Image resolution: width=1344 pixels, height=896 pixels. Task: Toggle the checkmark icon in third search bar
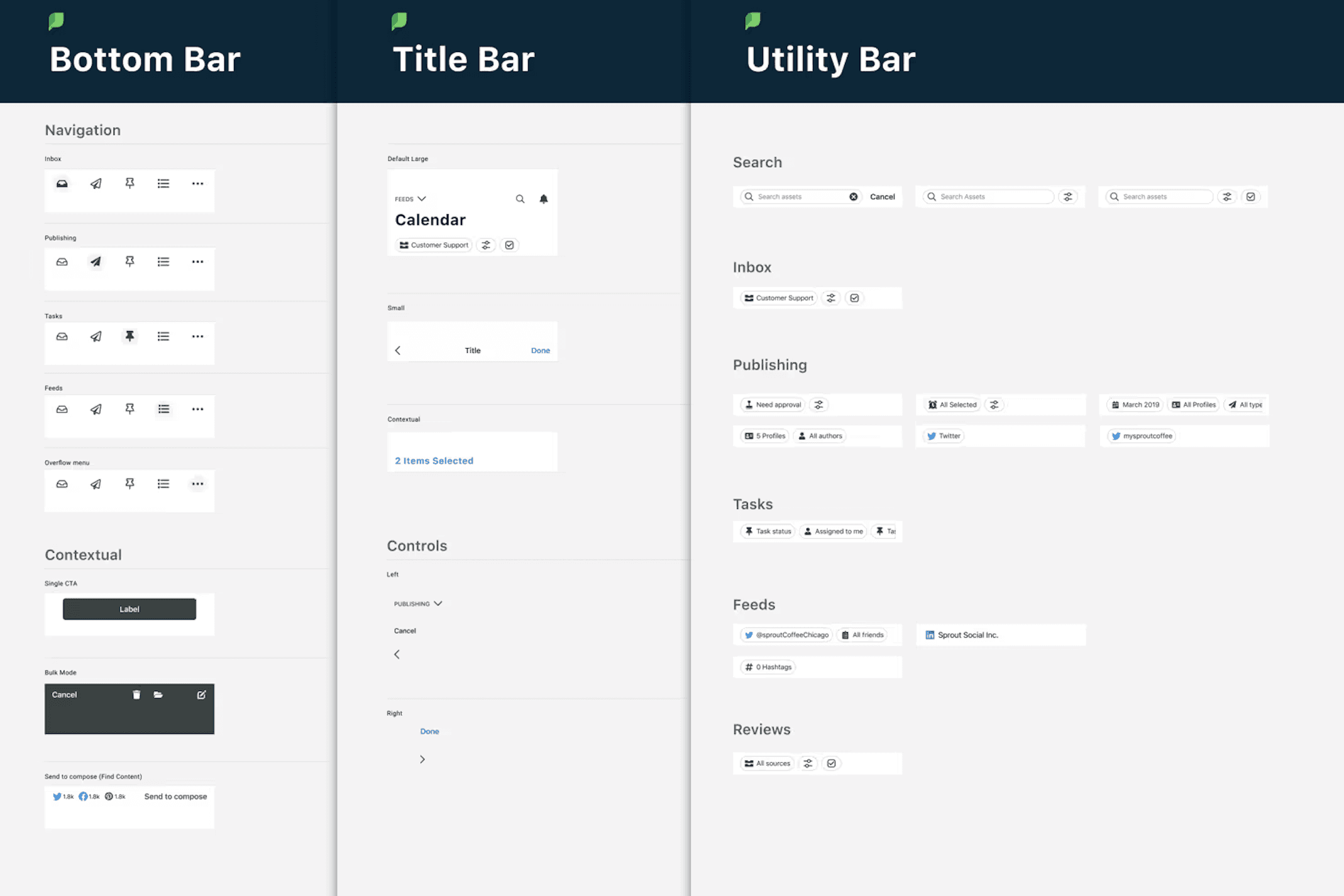pyautogui.click(x=1250, y=197)
